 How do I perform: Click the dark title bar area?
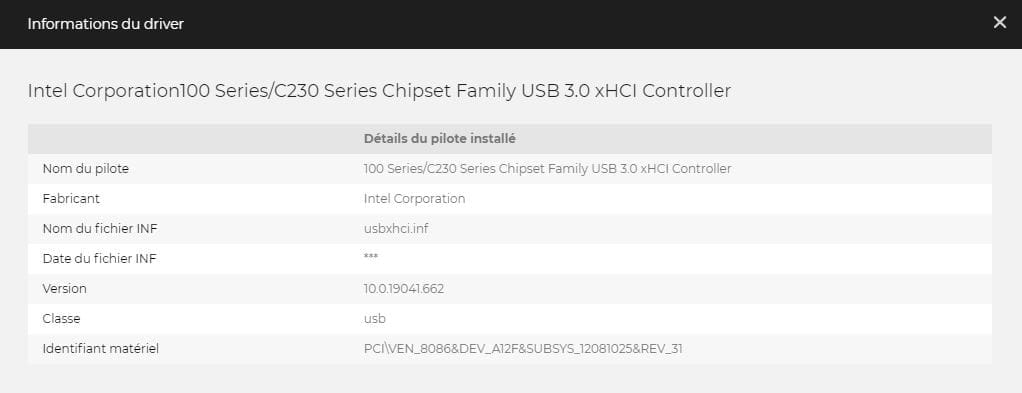click(511, 24)
